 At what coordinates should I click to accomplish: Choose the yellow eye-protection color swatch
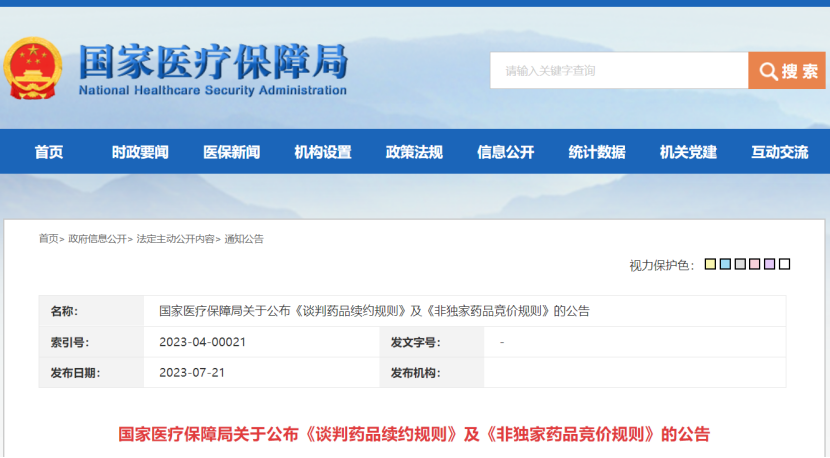710,264
